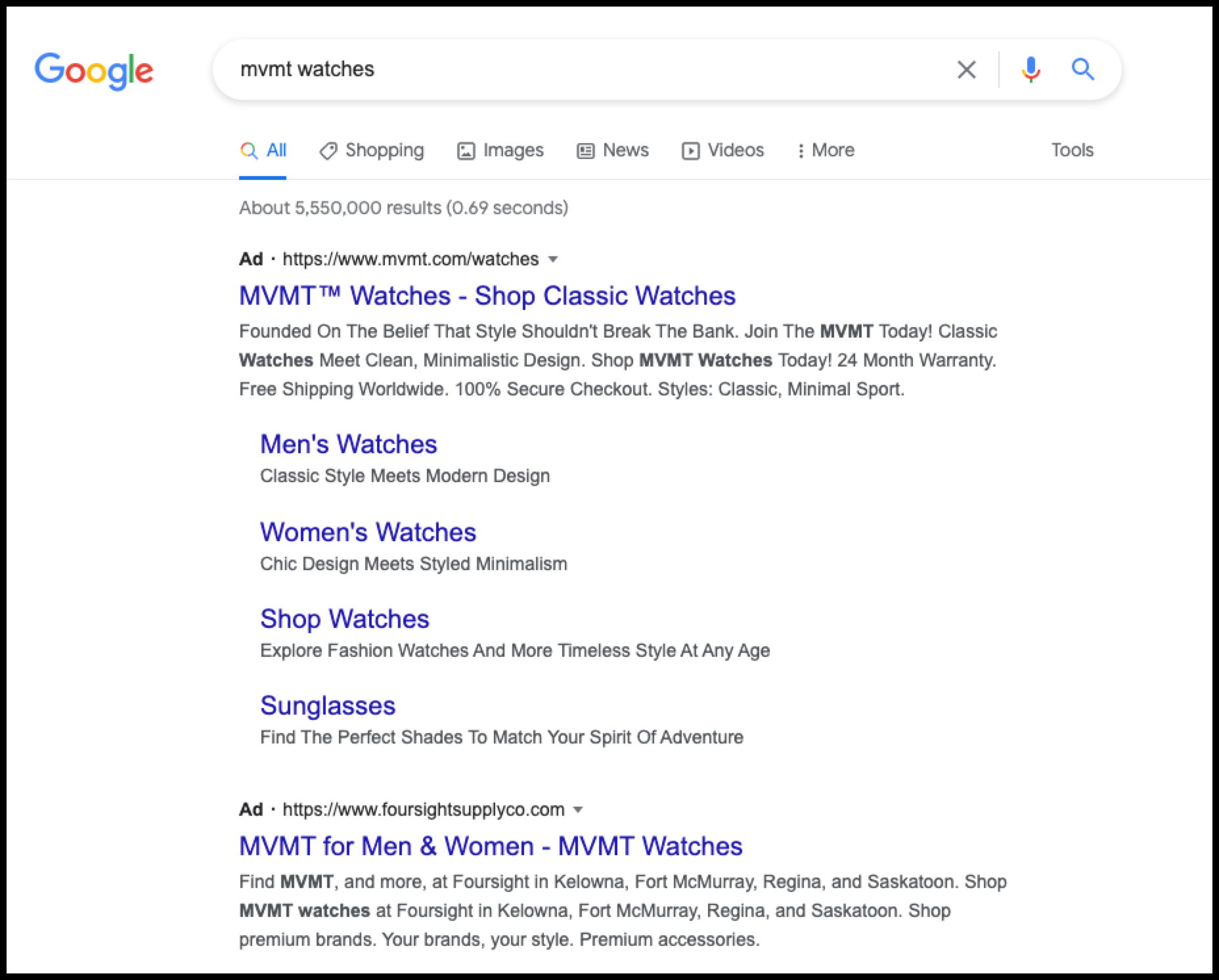Click the Videos play icon
The height and width of the screenshot is (980, 1219).
point(690,150)
